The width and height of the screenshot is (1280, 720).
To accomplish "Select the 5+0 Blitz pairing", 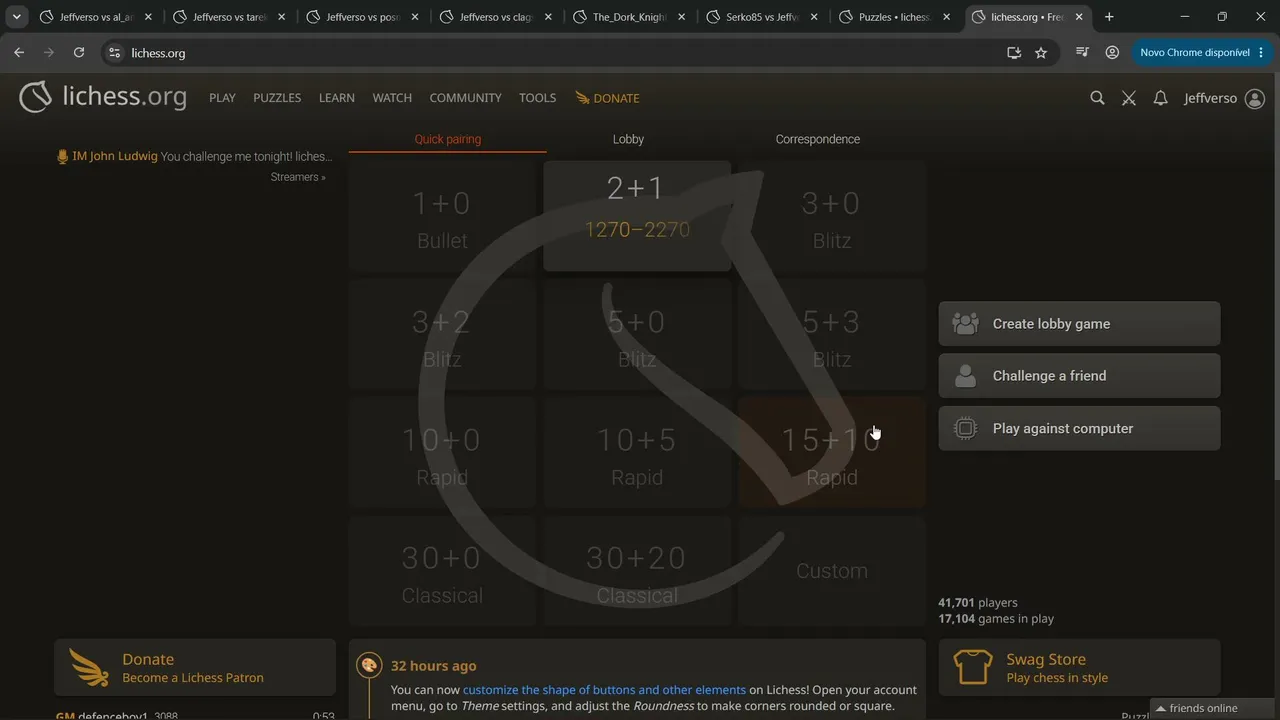I will point(637,334).
